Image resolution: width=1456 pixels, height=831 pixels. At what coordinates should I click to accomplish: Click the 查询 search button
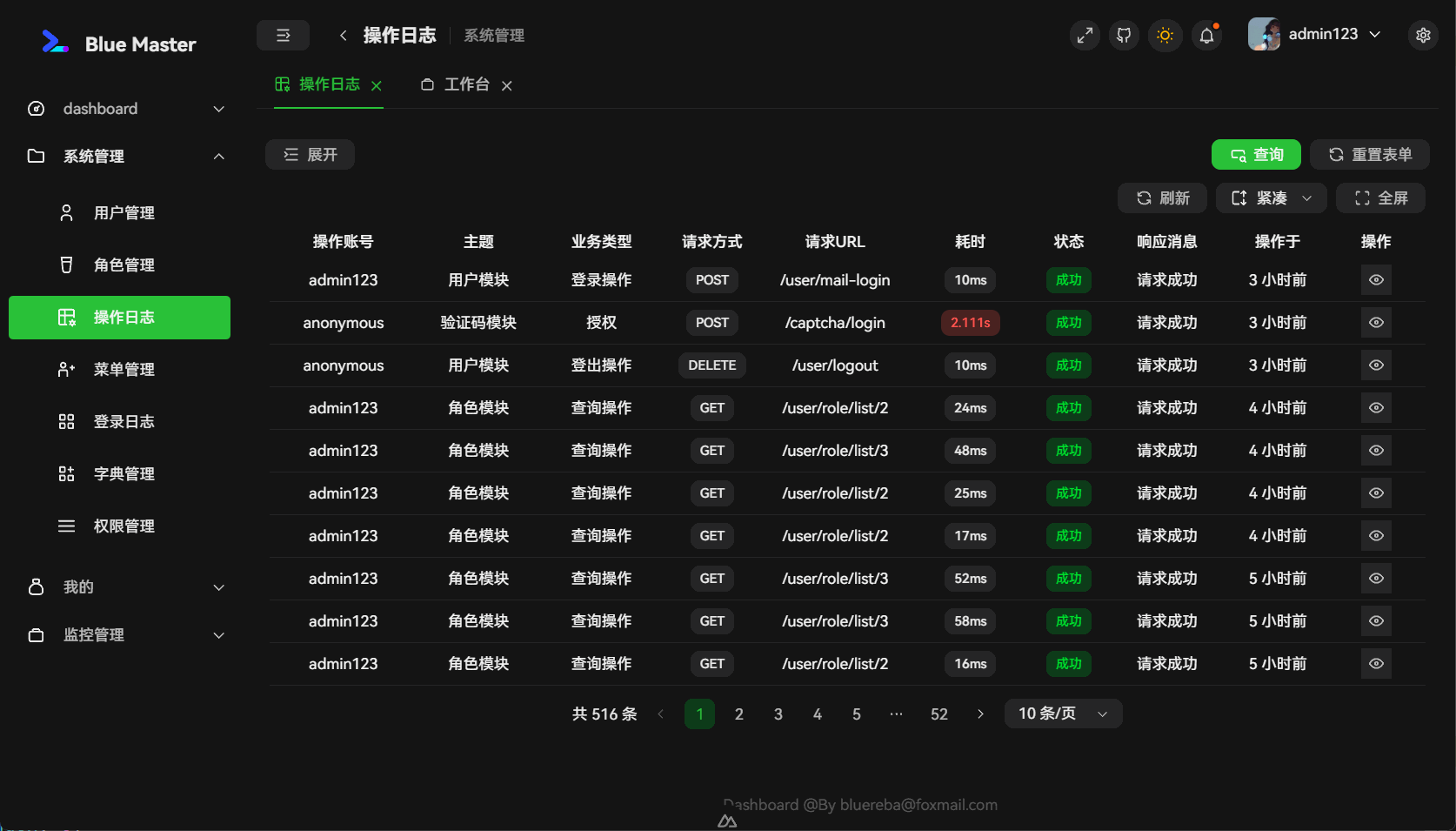click(x=1255, y=154)
